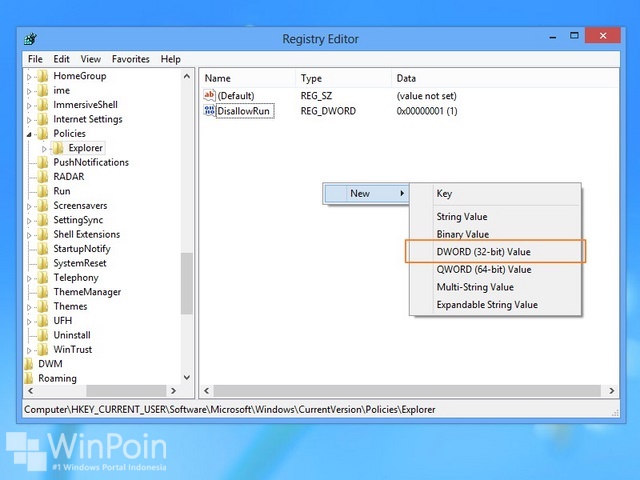
Task: Click the Uninstall folder icon
Action: click(43, 335)
